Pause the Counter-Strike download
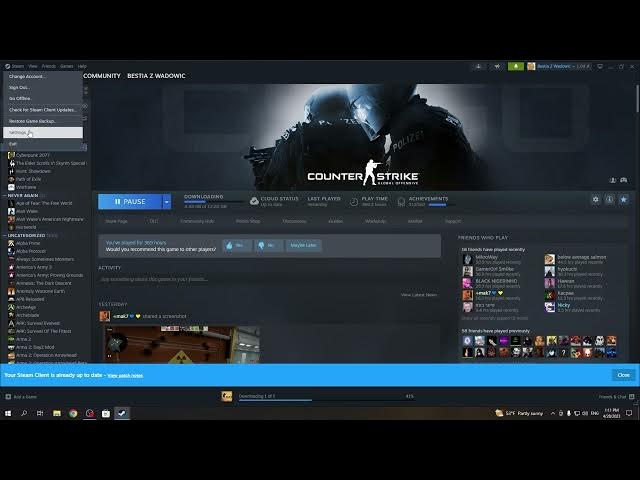Screen dimensions: 640x480 coord(129,201)
